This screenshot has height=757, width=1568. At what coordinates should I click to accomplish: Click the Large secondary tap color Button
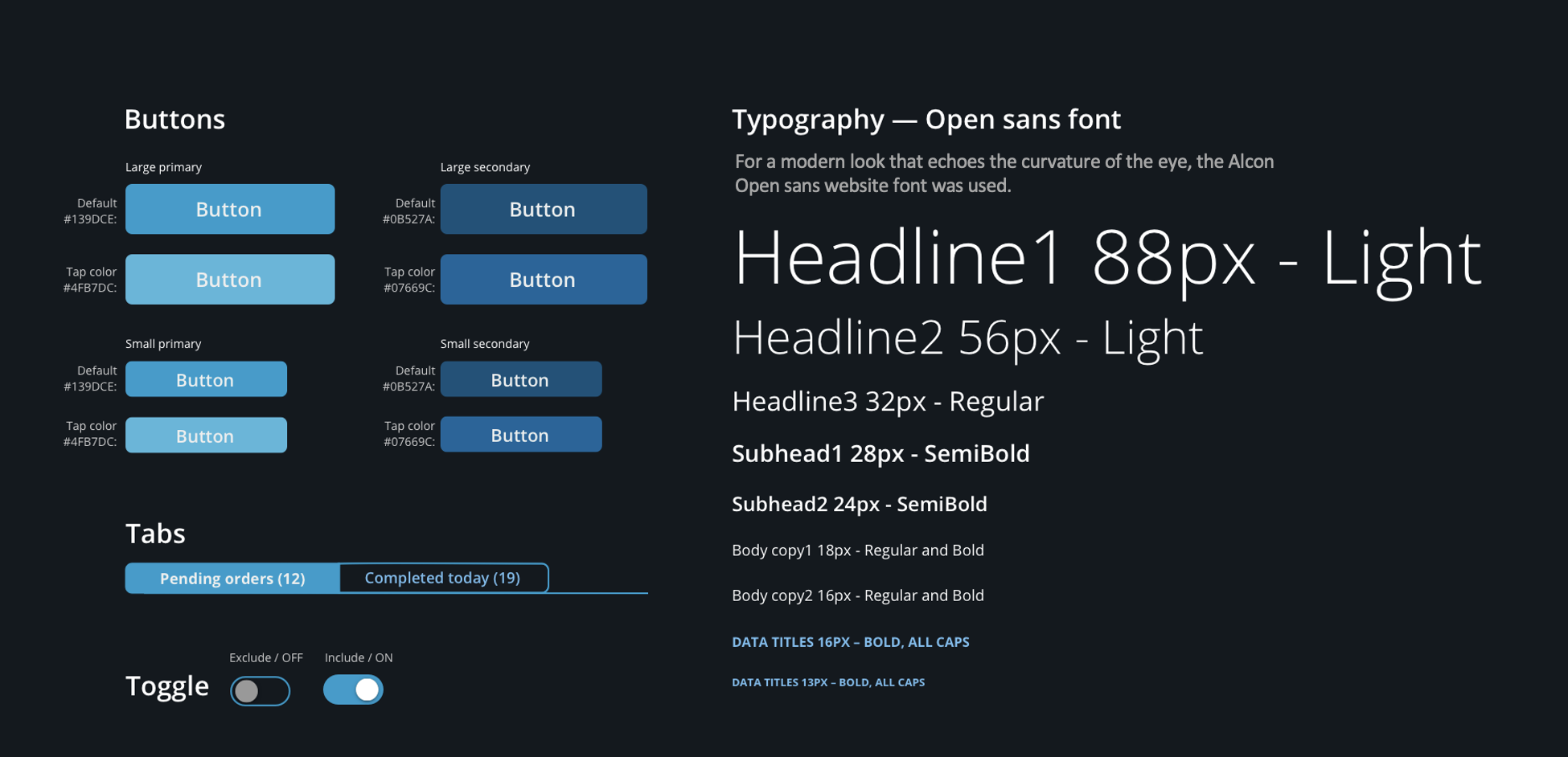[x=544, y=279]
